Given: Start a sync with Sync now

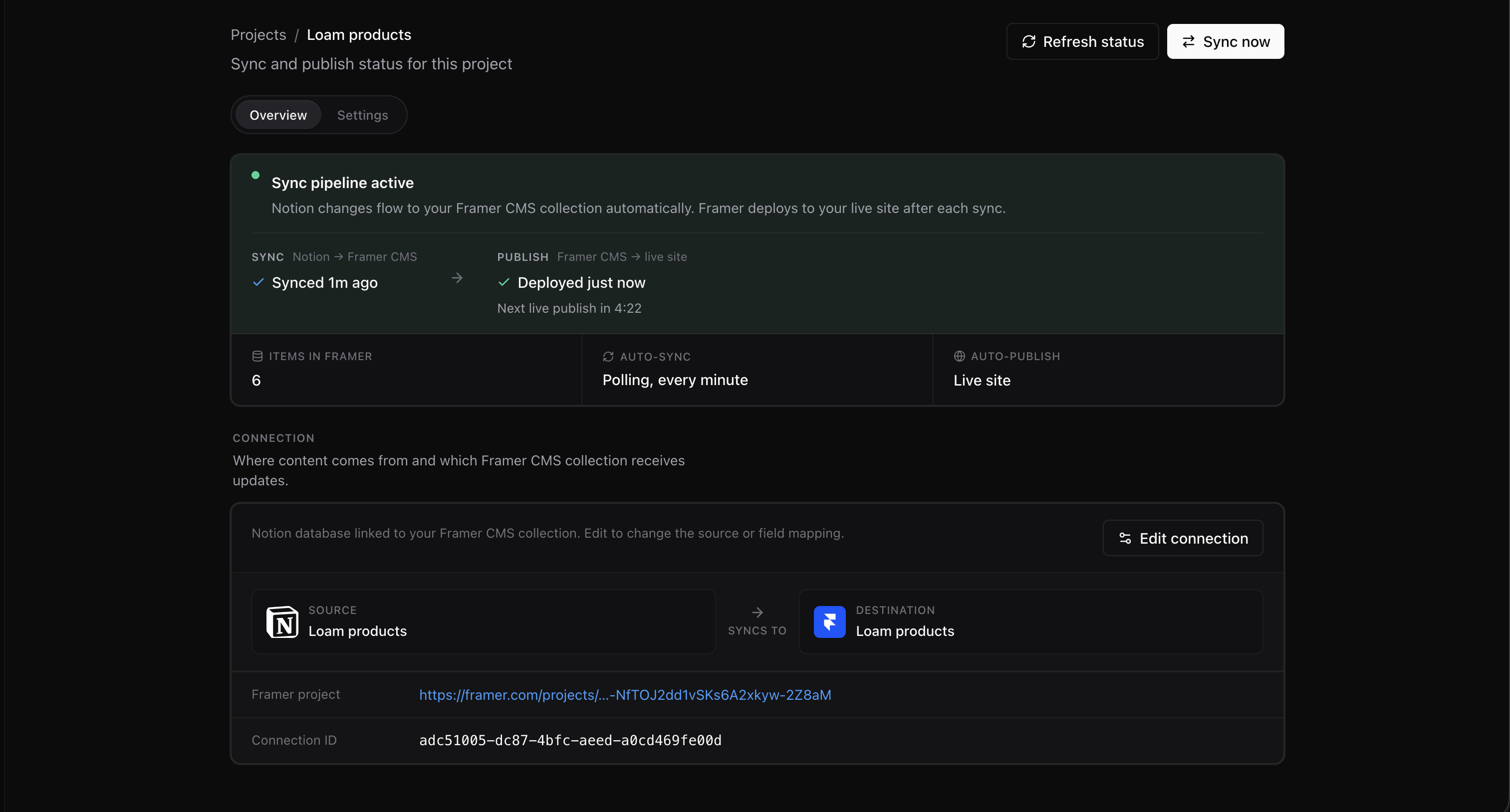Looking at the screenshot, I should pyautogui.click(x=1225, y=41).
